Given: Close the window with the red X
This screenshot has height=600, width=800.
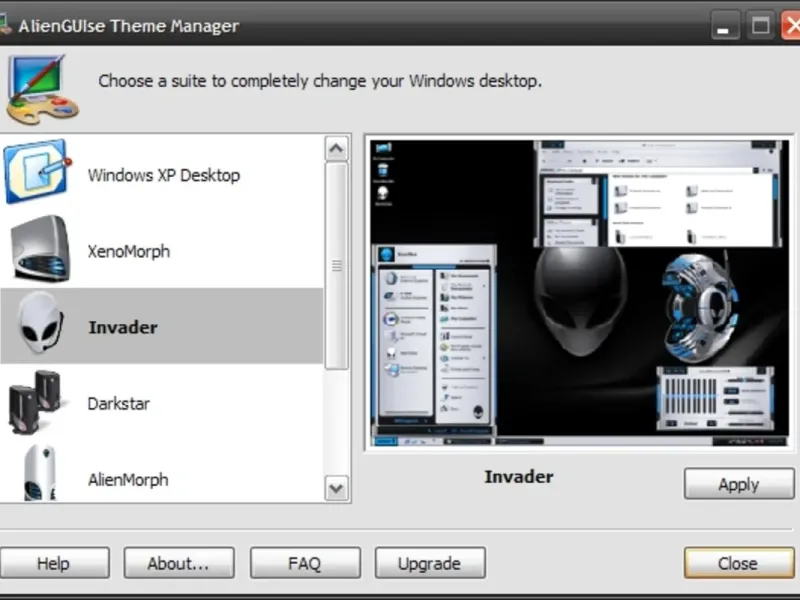Looking at the screenshot, I should (x=791, y=26).
